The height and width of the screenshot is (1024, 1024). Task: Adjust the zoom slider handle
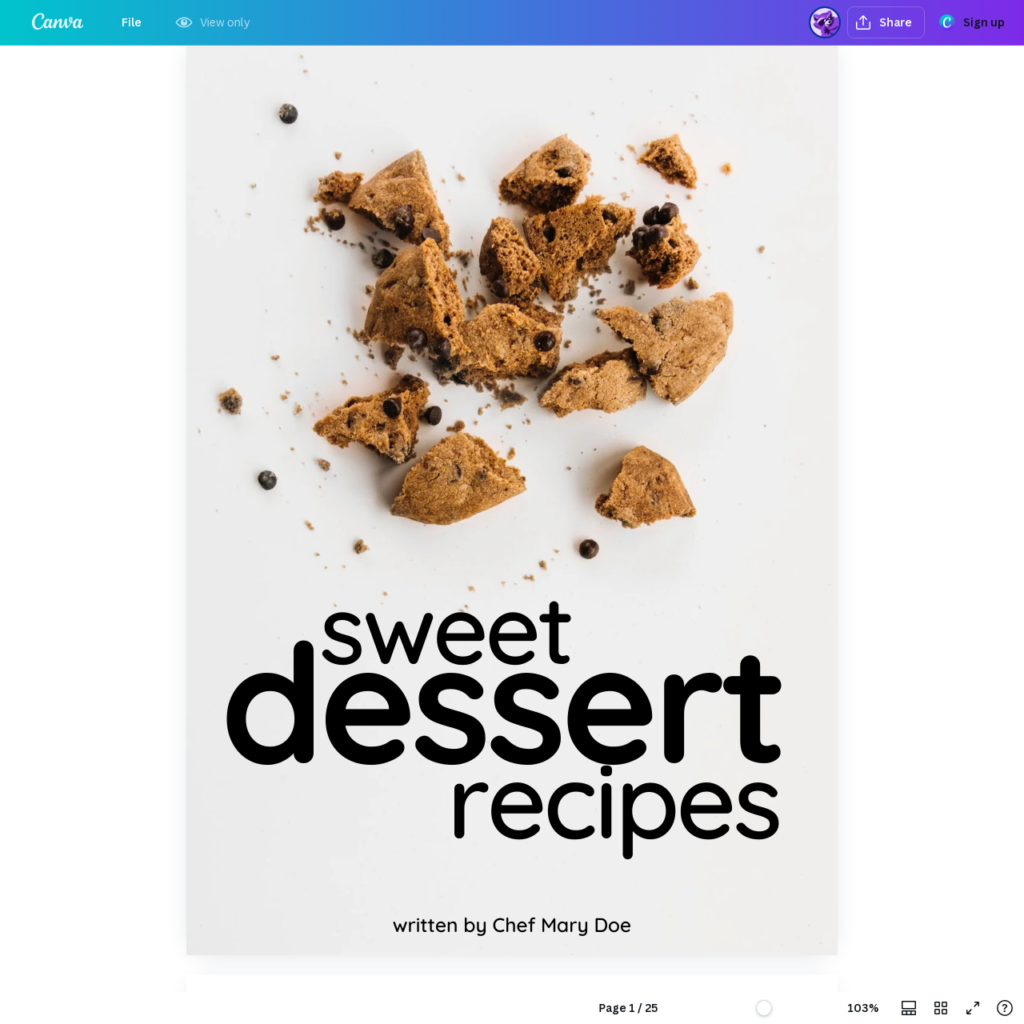763,1008
